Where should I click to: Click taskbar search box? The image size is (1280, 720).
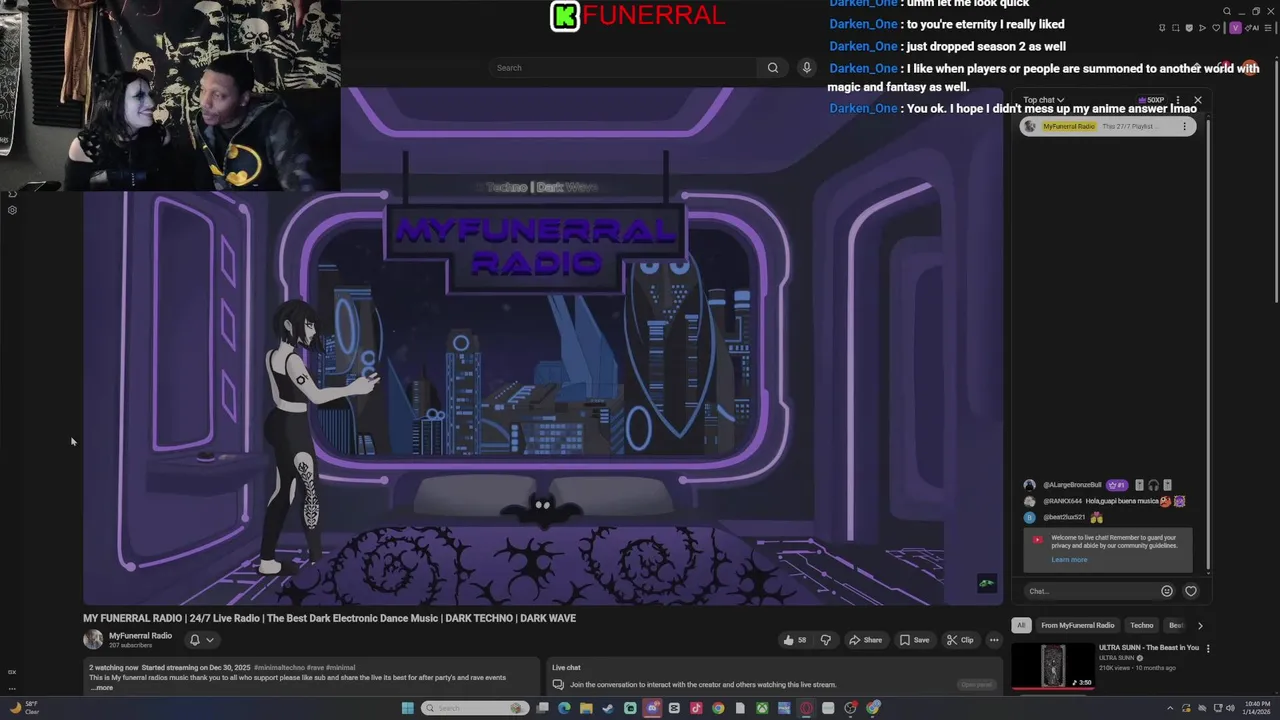click(x=474, y=708)
